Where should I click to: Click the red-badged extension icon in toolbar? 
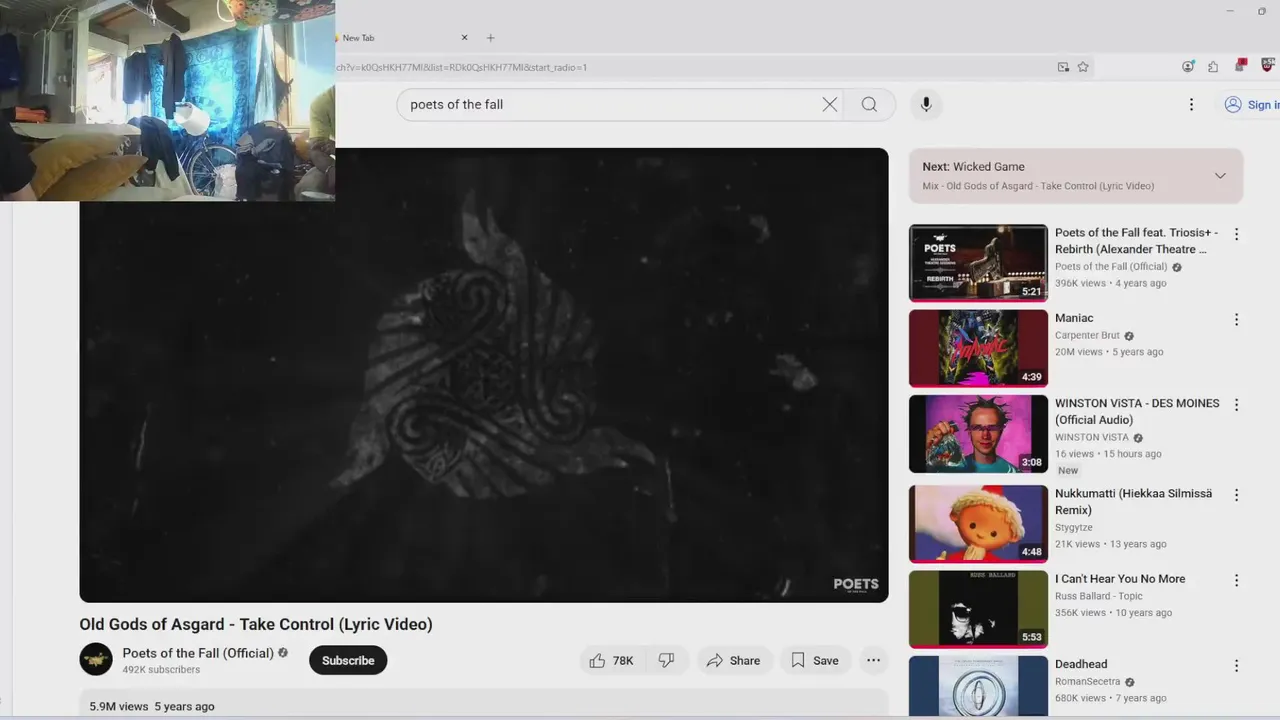pyautogui.click(x=1241, y=66)
